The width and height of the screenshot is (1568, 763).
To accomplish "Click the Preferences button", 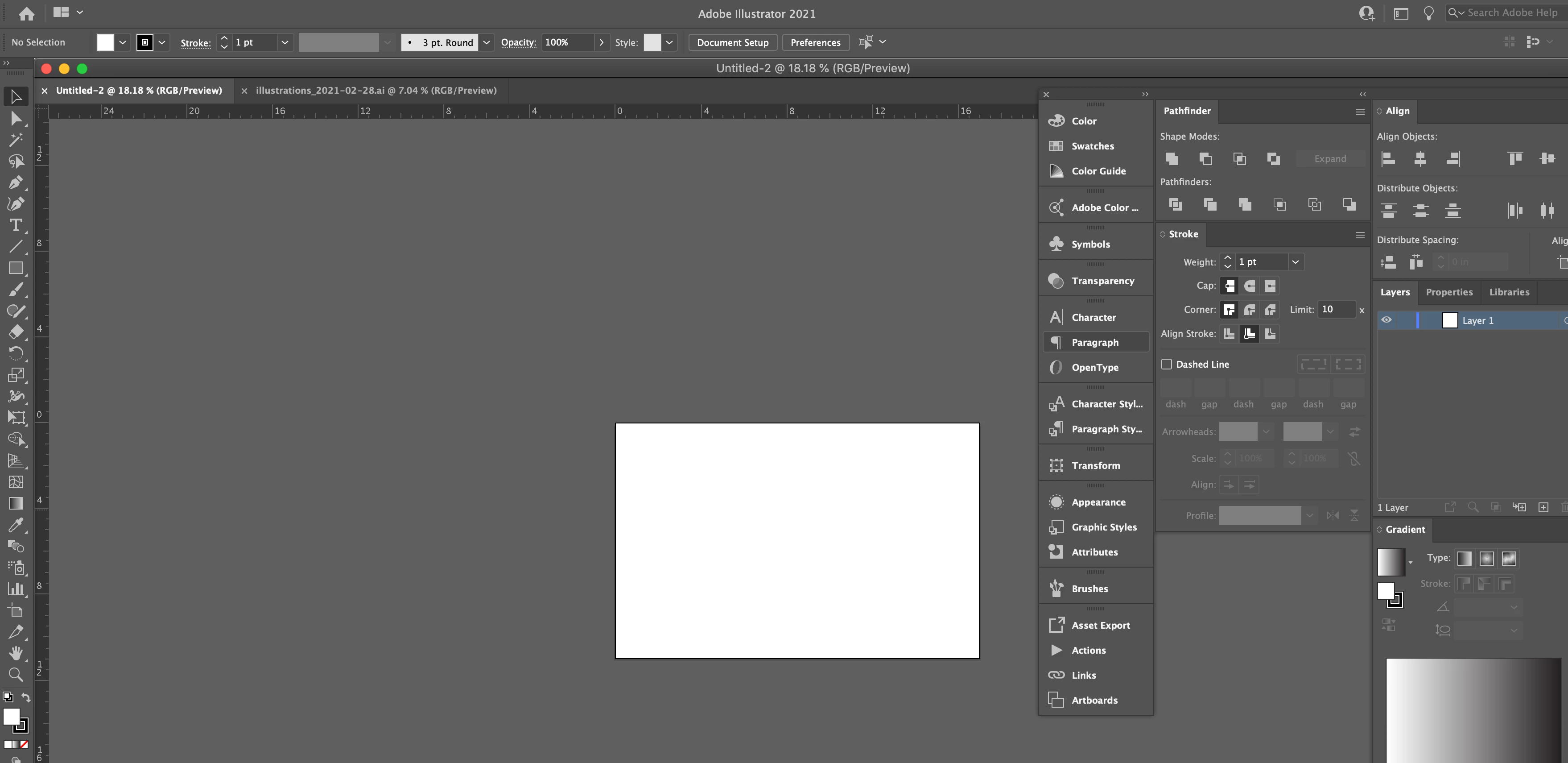I will point(815,42).
